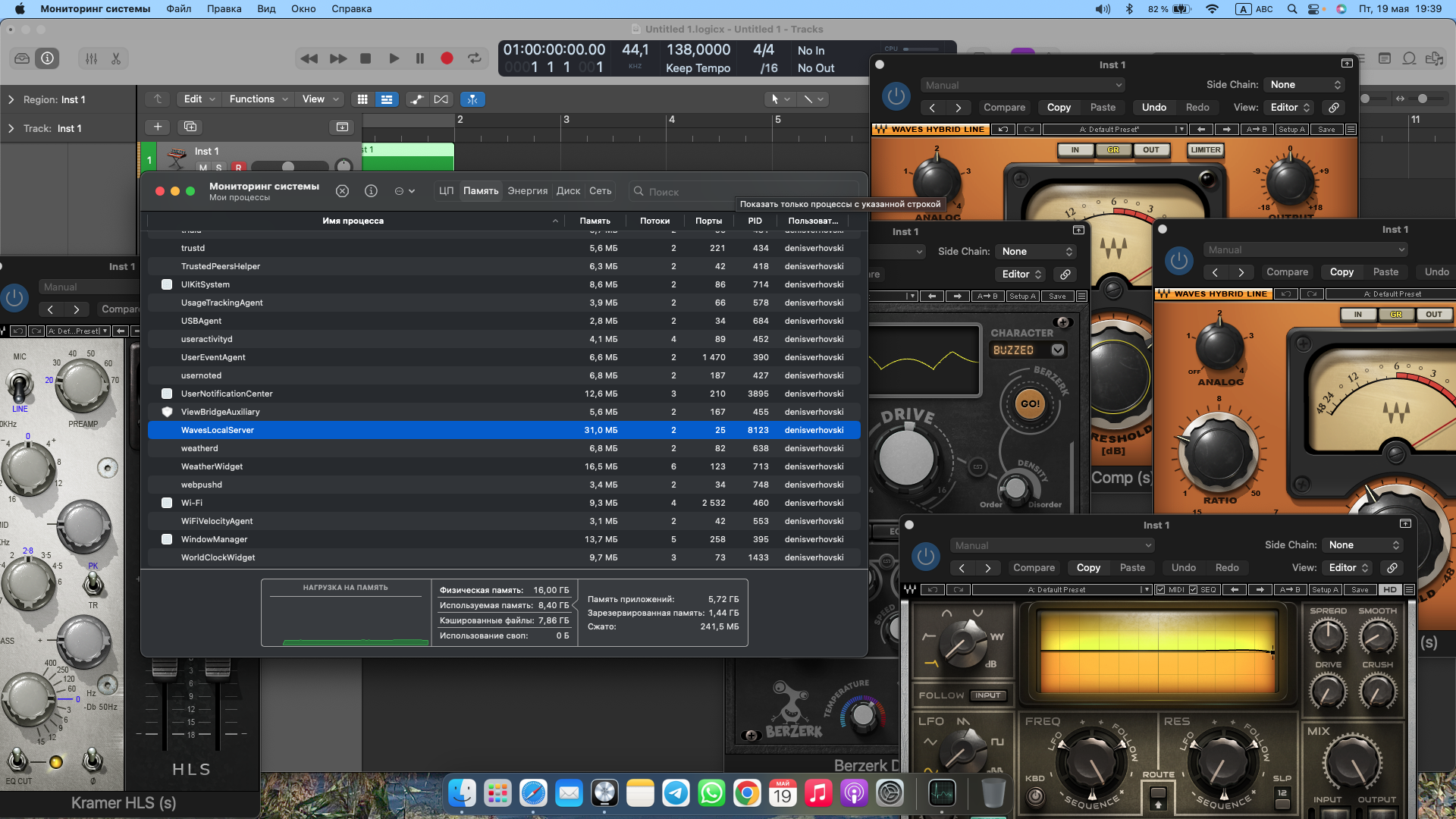Click the Activity Monitor search field
The height and width of the screenshot is (819, 1456).
click(x=743, y=192)
